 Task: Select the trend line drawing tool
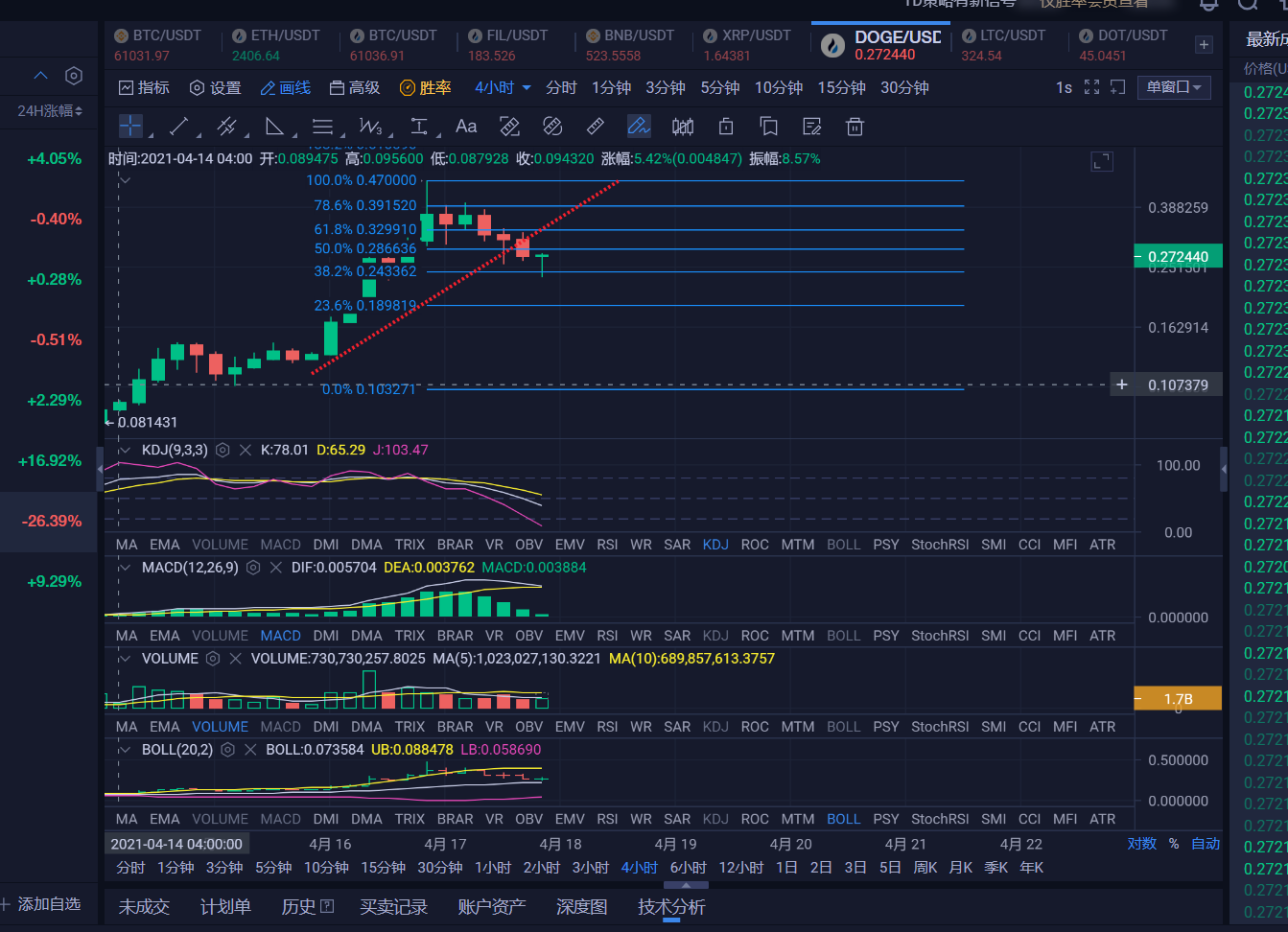point(178,127)
